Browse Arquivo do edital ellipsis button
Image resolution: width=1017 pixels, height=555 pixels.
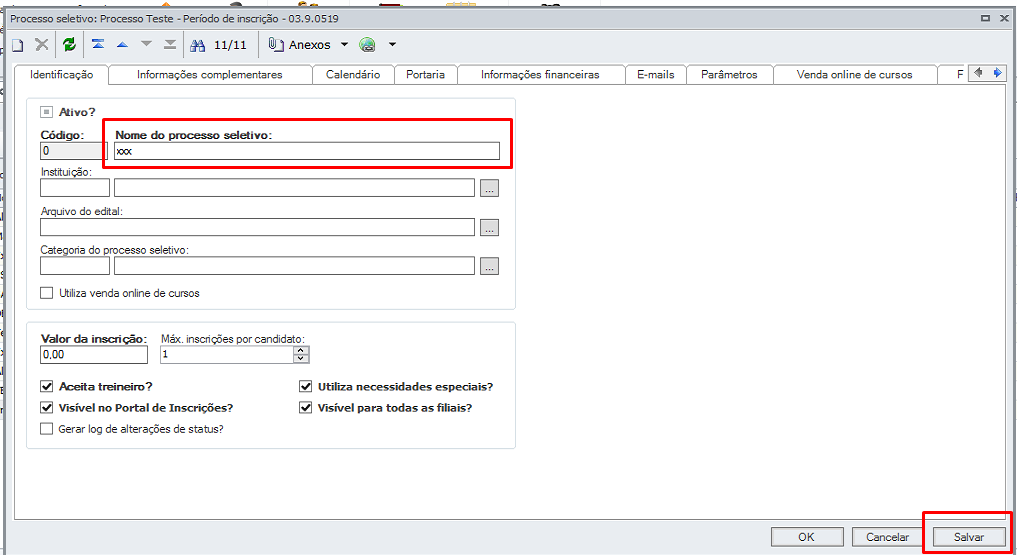[x=490, y=228]
